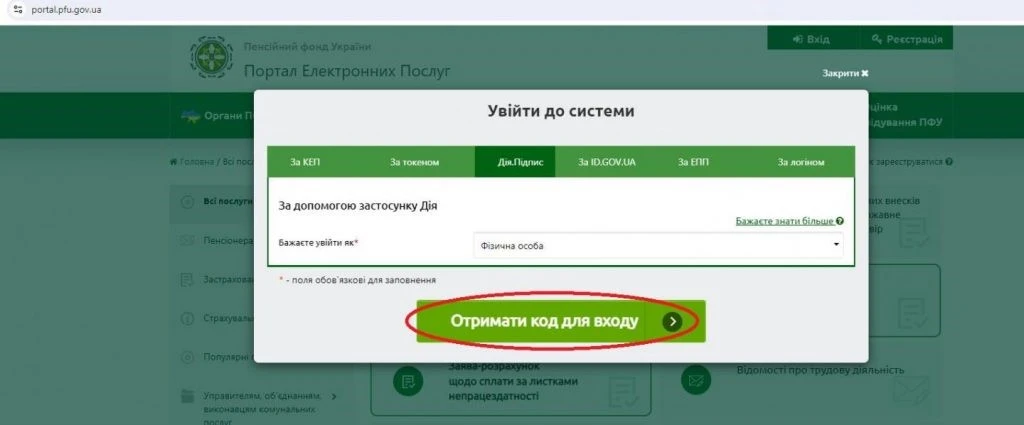Click the envelope icon beside Відомості про трудову діяльність
The height and width of the screenshot is (425, 1024).
695,381
